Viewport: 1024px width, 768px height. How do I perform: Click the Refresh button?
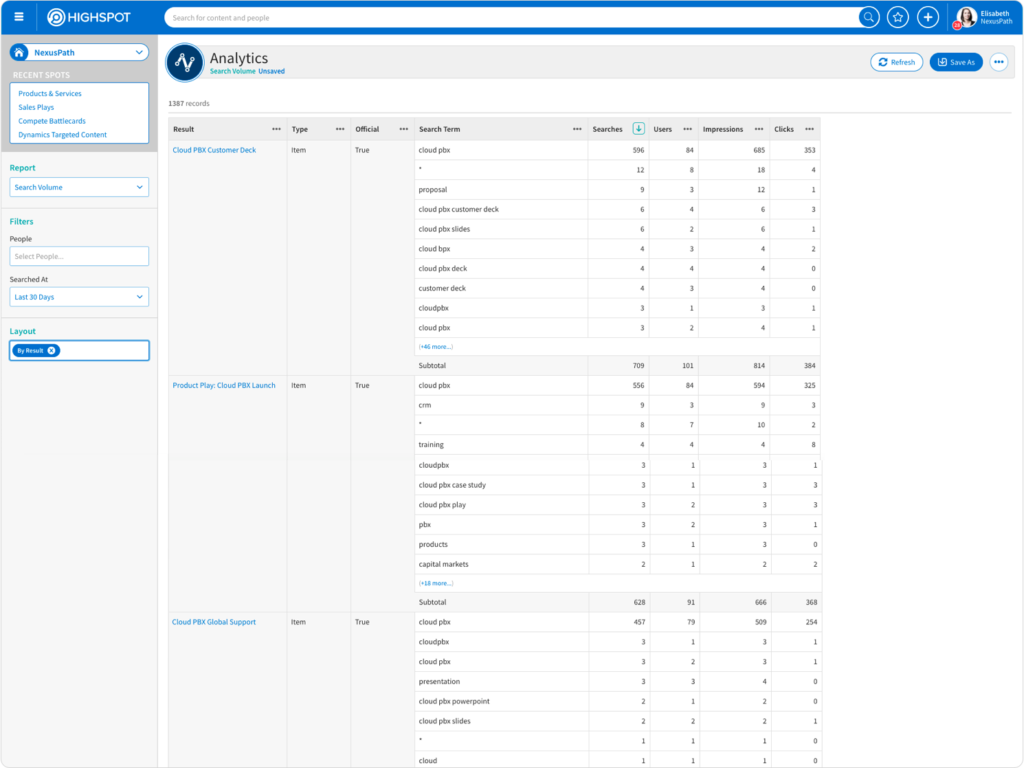(896, 62)
